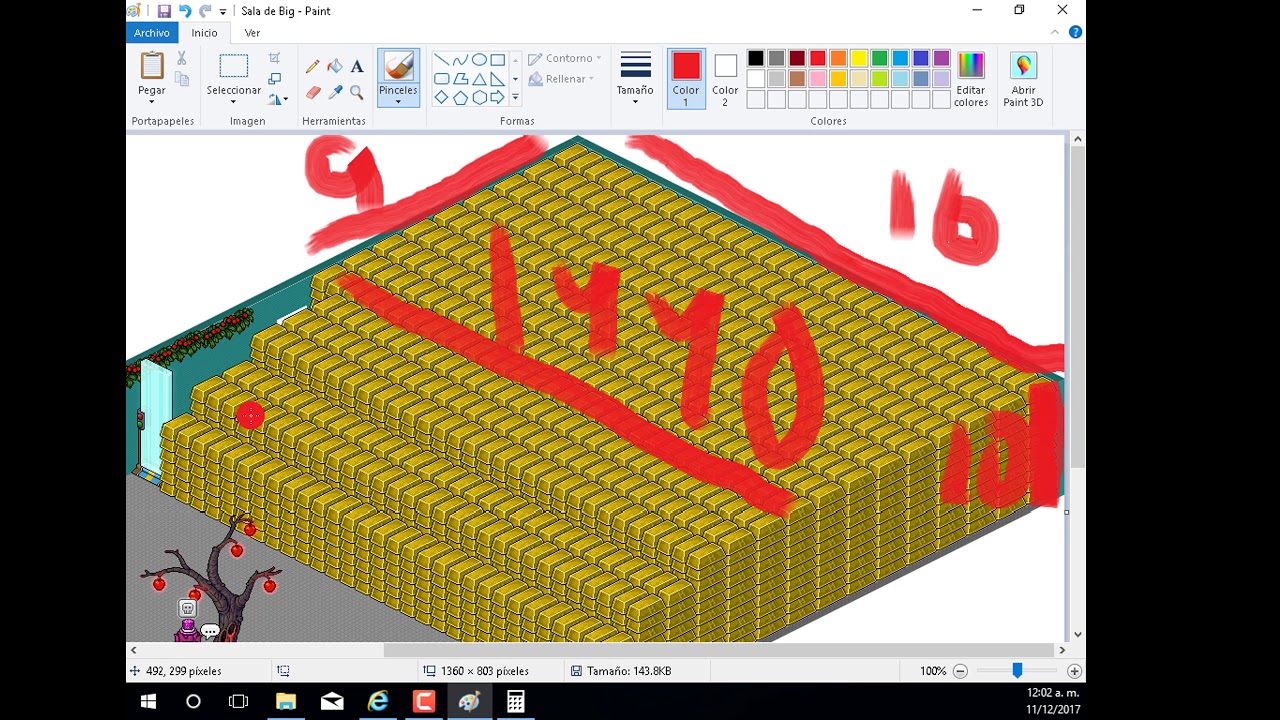Choose the Pentagon shape
The width and height of the screenshot is (1280, 720).
coord(460,97)
